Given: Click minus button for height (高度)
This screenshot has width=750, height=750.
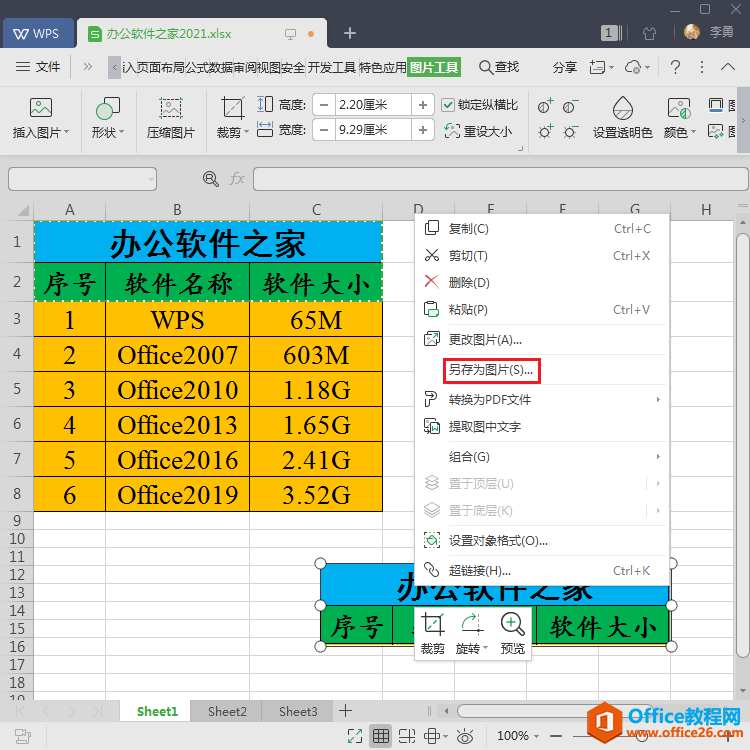Looking at the screenshot, I should tap(324, 105).
